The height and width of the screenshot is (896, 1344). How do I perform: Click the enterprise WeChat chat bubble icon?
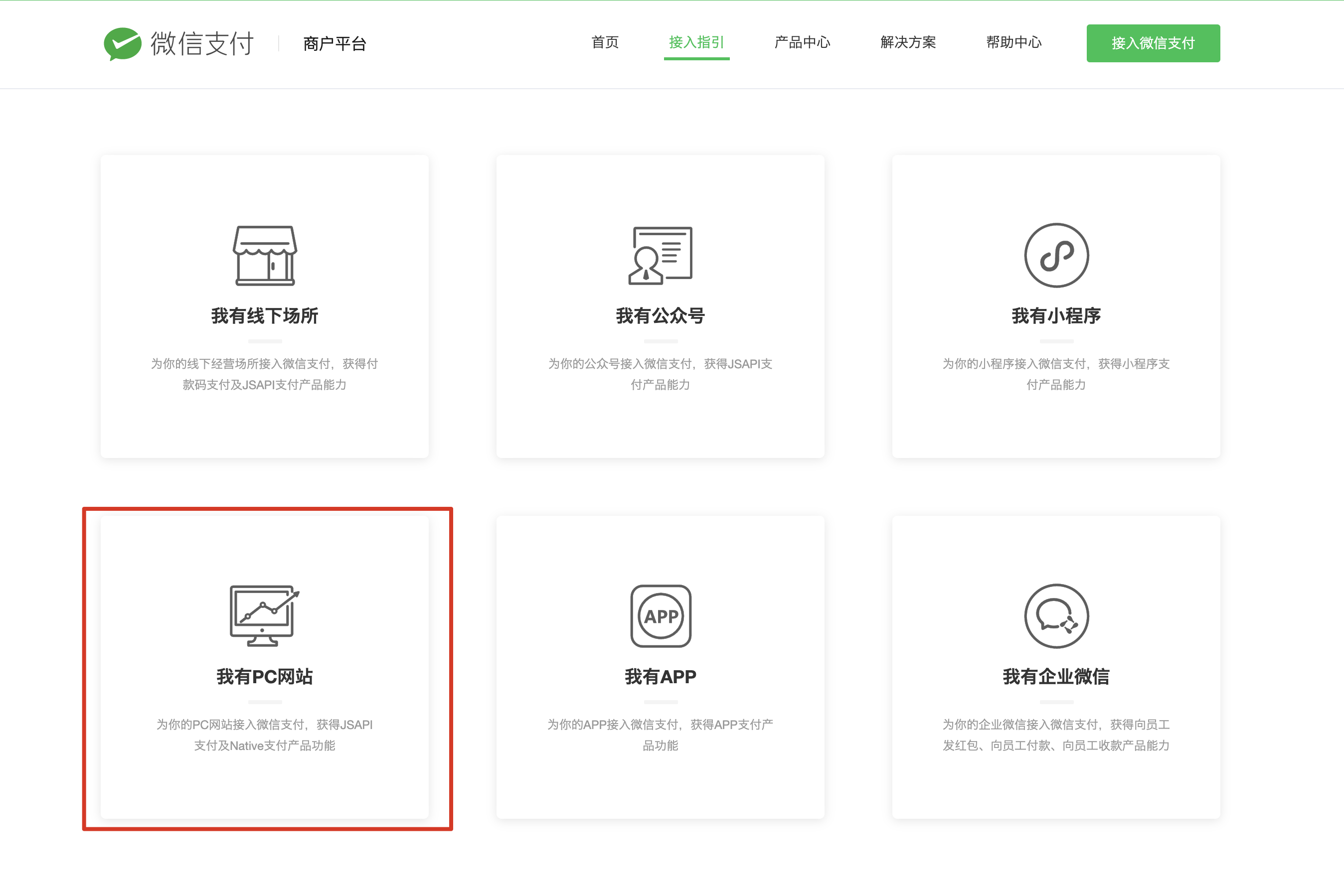pyautogui.click(x=1056, y=616)
